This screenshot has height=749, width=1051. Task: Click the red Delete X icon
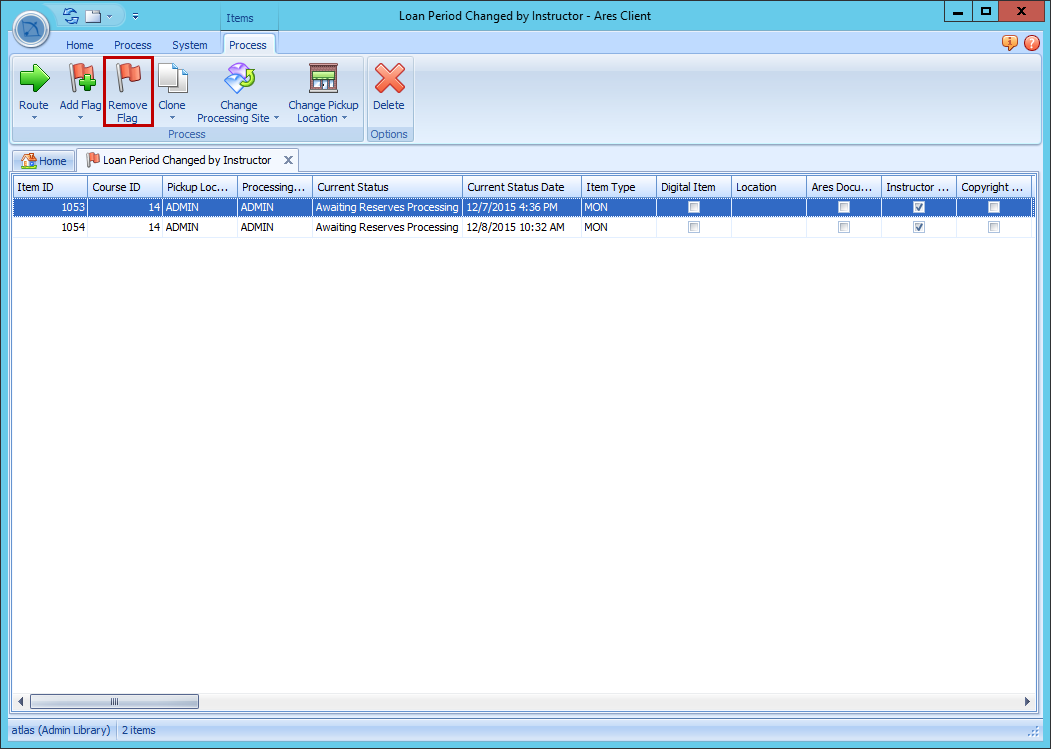[389, 79]
